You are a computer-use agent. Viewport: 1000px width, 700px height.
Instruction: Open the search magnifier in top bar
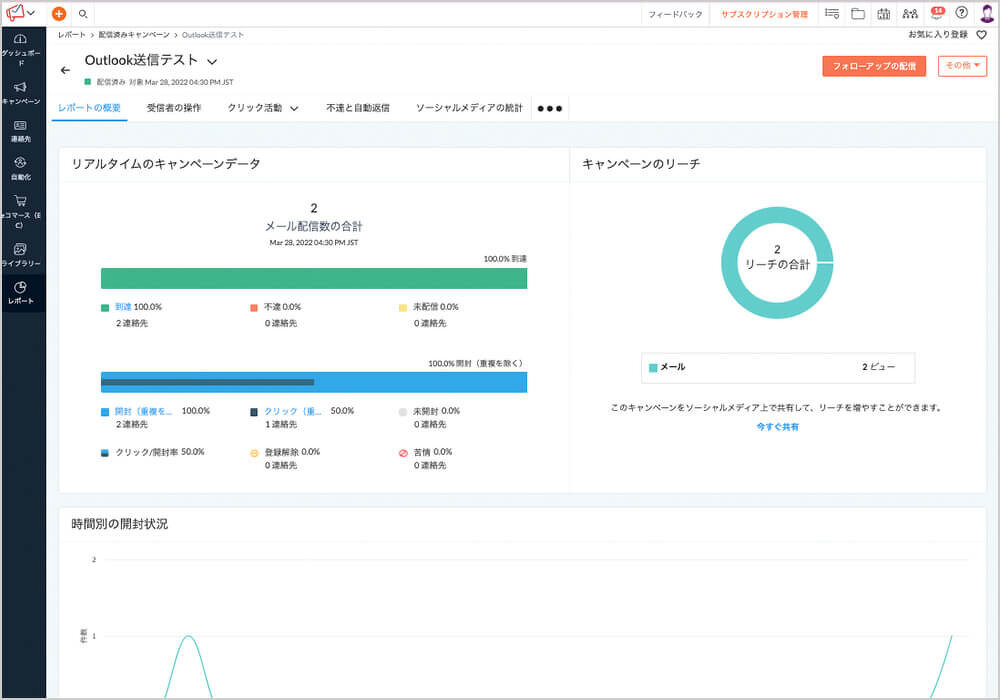[x=83, y=13]
